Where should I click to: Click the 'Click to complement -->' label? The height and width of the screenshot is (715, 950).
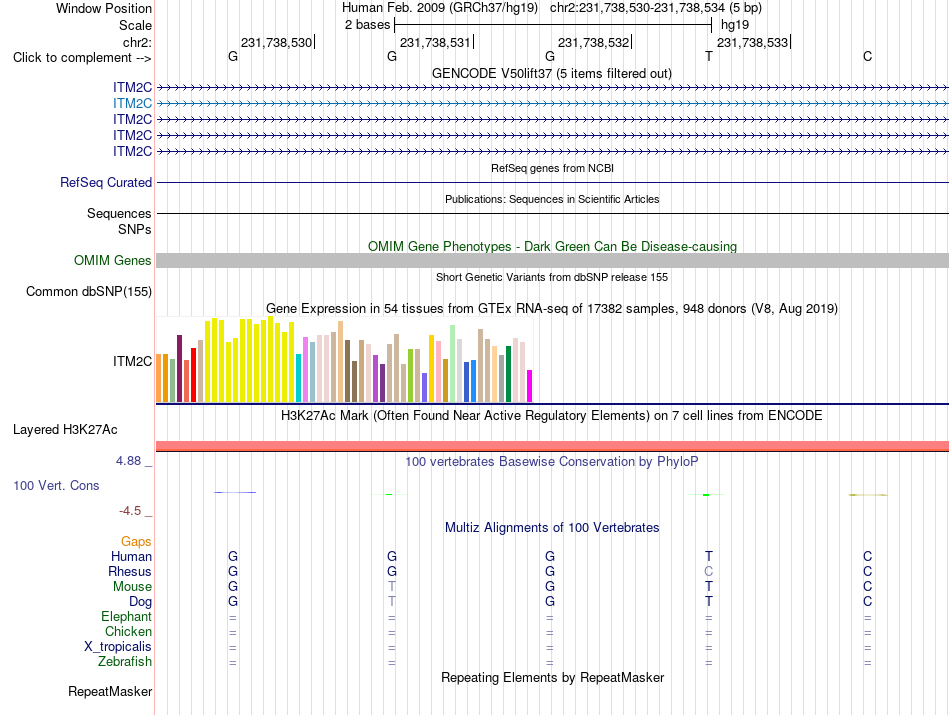click(x=82, y=58)
